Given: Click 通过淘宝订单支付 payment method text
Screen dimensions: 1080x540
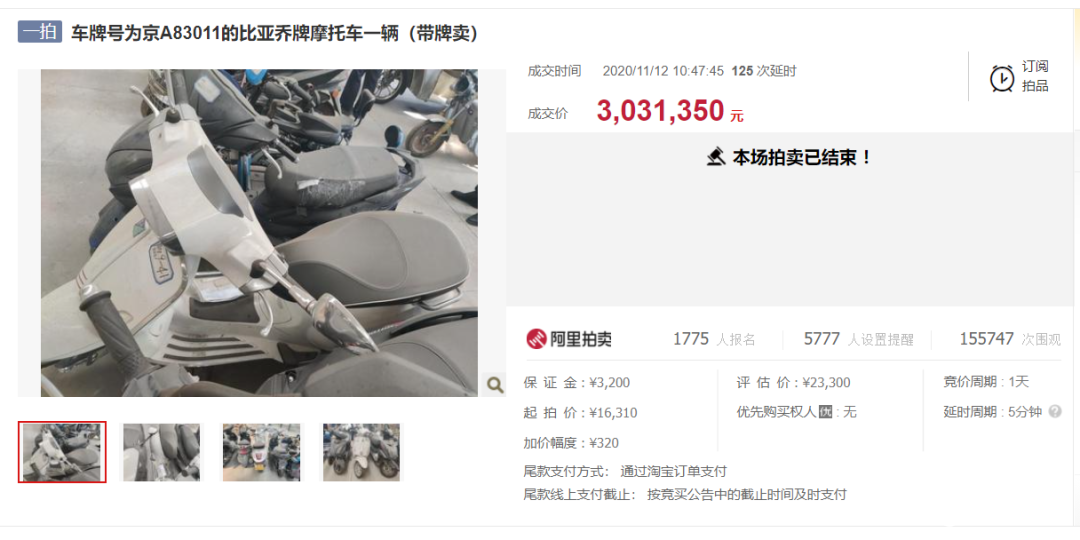Looking at the screenshot, I should [674, 472].
